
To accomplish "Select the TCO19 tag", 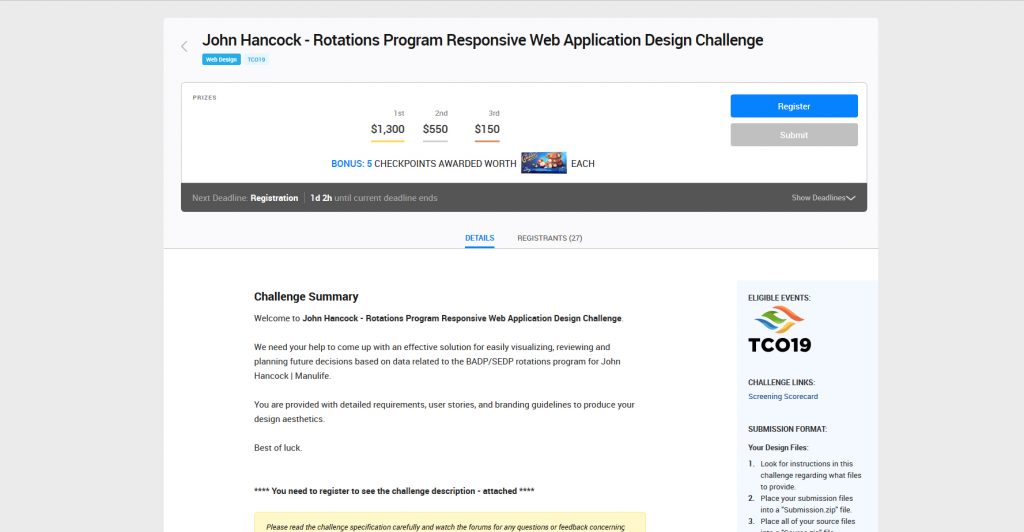I will click(257, 59).
